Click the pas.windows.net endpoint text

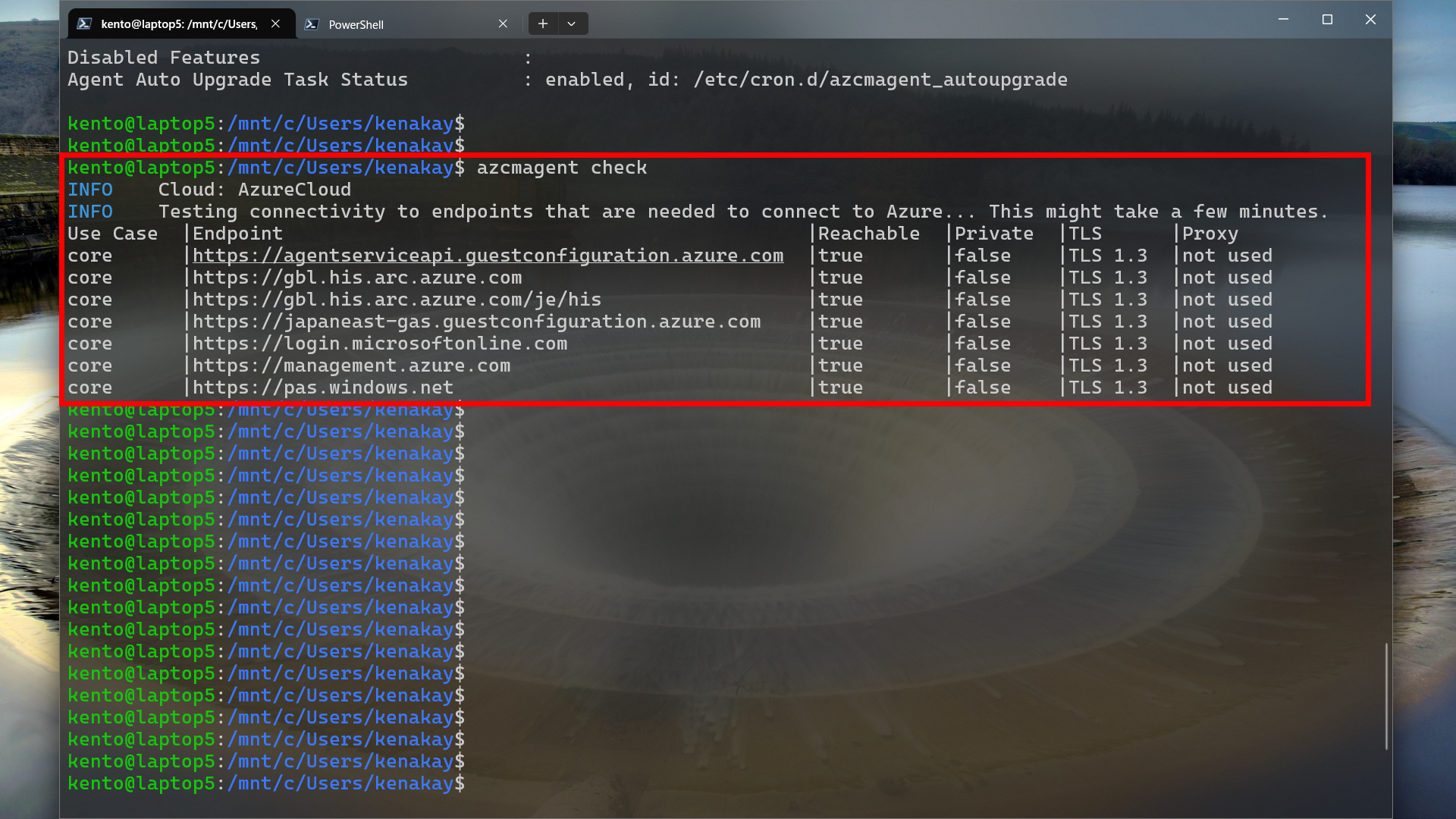(322, 388)
